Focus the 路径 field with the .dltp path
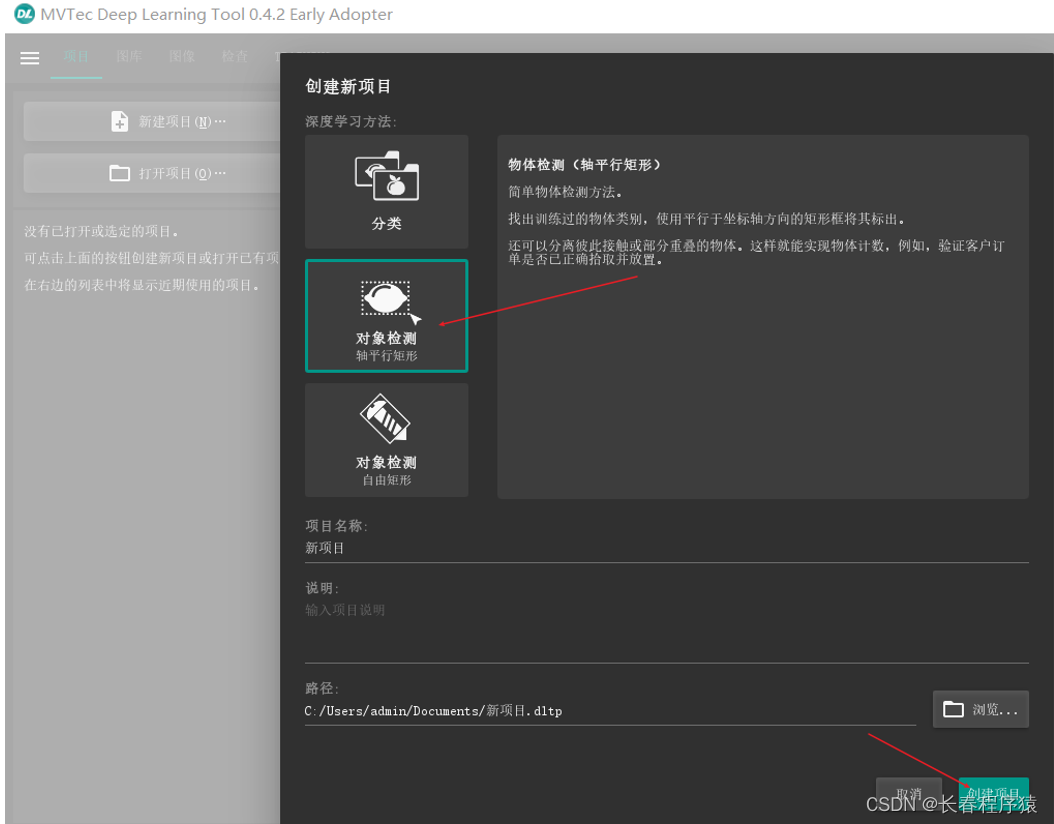 610,711
